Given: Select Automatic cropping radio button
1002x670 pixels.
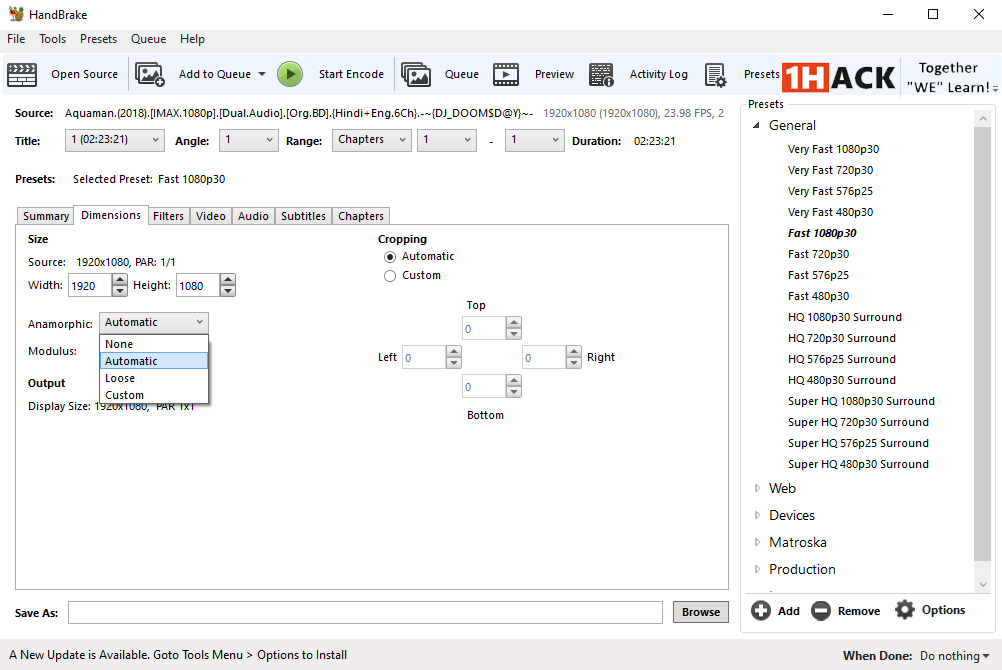Looking at the screenshot, I should [x=390, y=257].
